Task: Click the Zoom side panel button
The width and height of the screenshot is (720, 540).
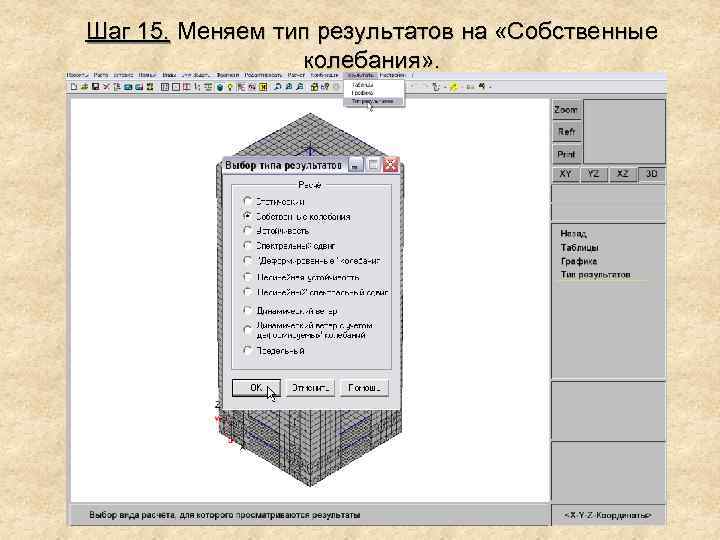Action: pyautogui.click(x=566, y=110)
